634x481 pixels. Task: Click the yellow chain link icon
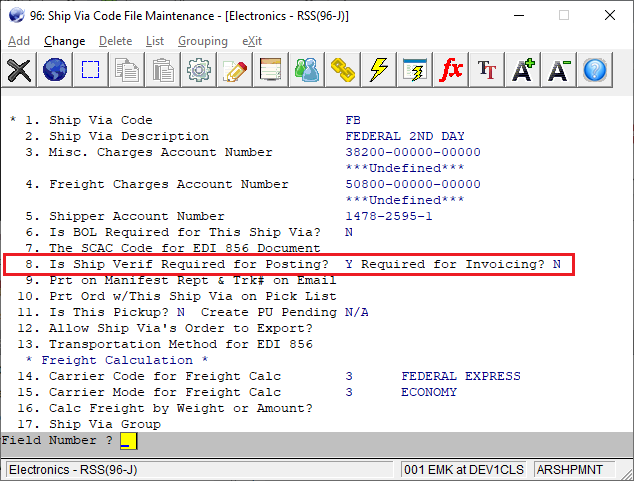[343, 70]
